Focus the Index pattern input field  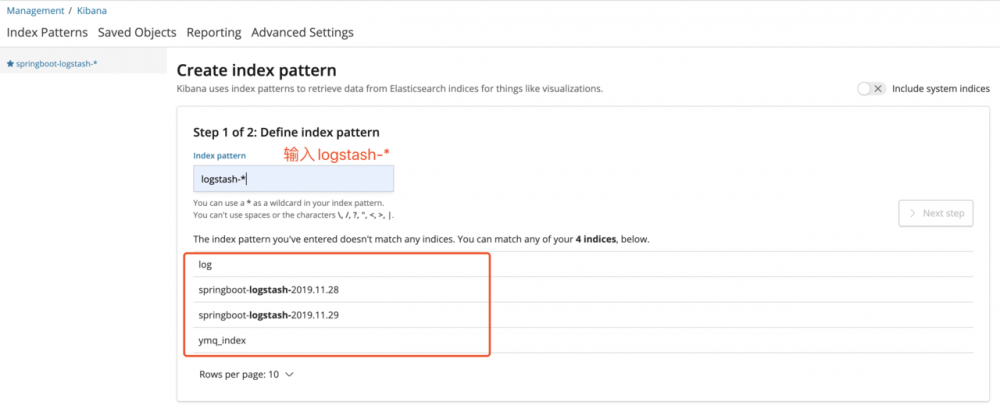click(293, 179)
